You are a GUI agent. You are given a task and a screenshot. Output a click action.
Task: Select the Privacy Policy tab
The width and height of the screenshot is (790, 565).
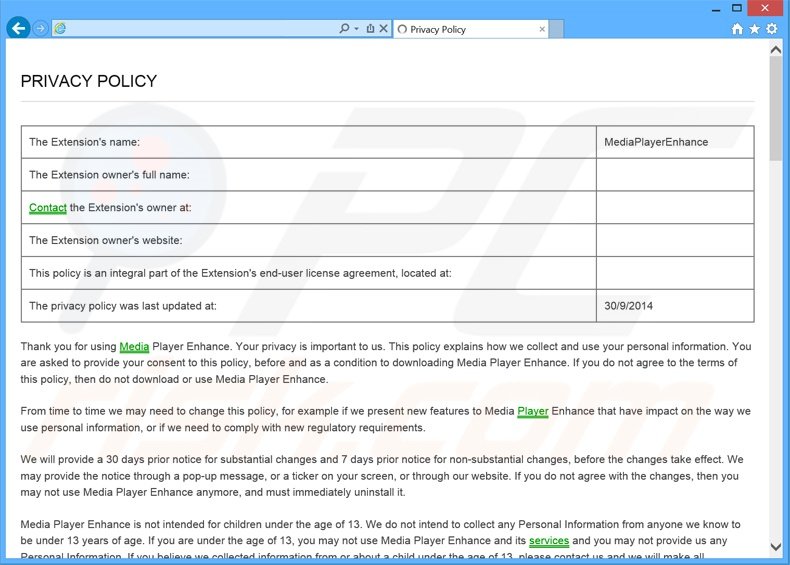click(470, 29)
